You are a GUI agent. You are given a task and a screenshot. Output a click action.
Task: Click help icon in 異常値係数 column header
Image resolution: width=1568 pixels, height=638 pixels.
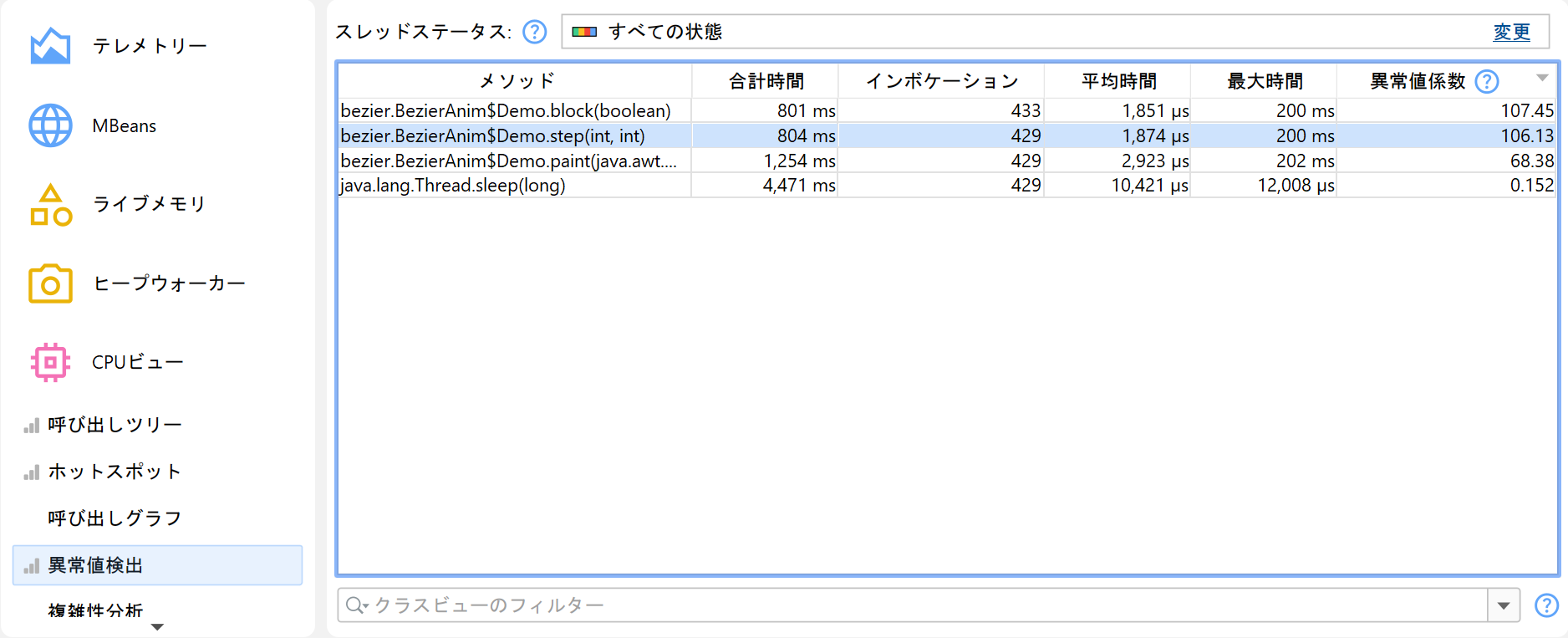coord(1486,81)
